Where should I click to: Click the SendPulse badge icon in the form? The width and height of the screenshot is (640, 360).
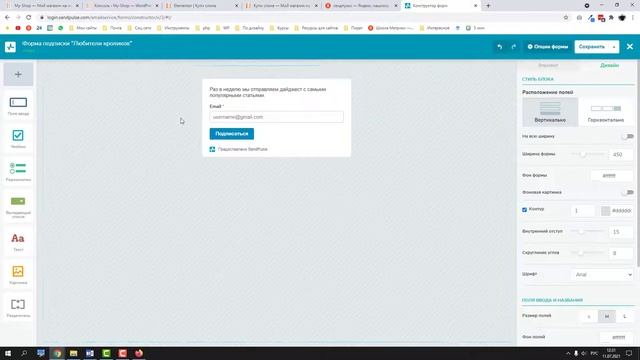tap(212, 149)
